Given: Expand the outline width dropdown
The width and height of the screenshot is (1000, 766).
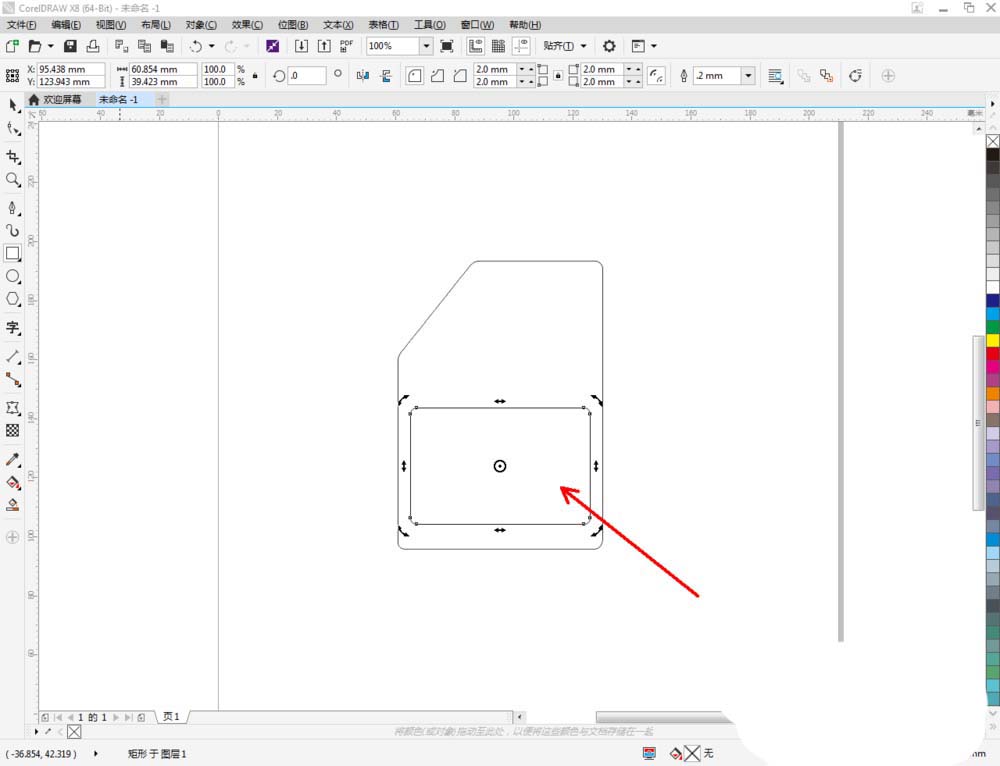Looking at the screenshot, I should pyautogui.click(x=748, y=76).
